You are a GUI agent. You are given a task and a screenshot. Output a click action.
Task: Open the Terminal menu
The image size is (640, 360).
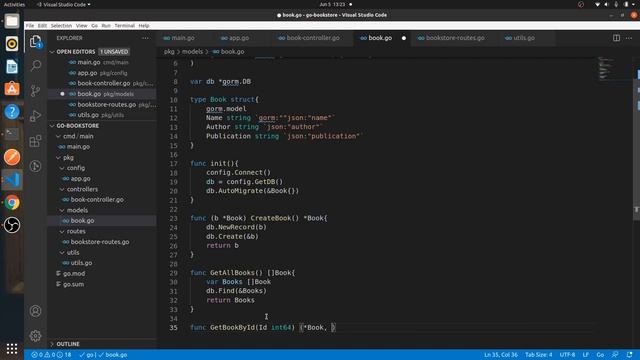tap(124, 25)
